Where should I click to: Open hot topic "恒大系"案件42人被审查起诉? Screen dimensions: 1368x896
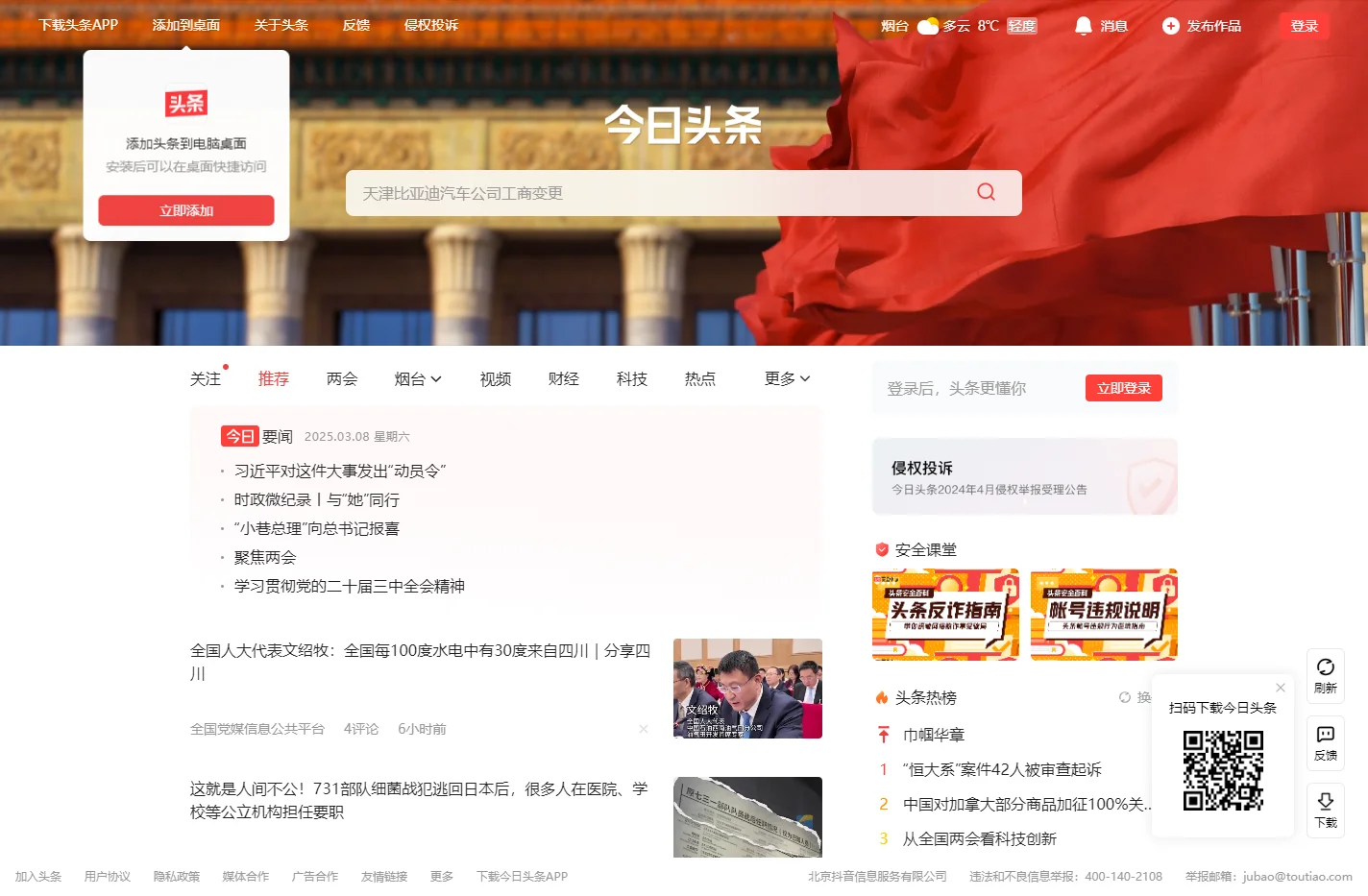coord(1002,769)
